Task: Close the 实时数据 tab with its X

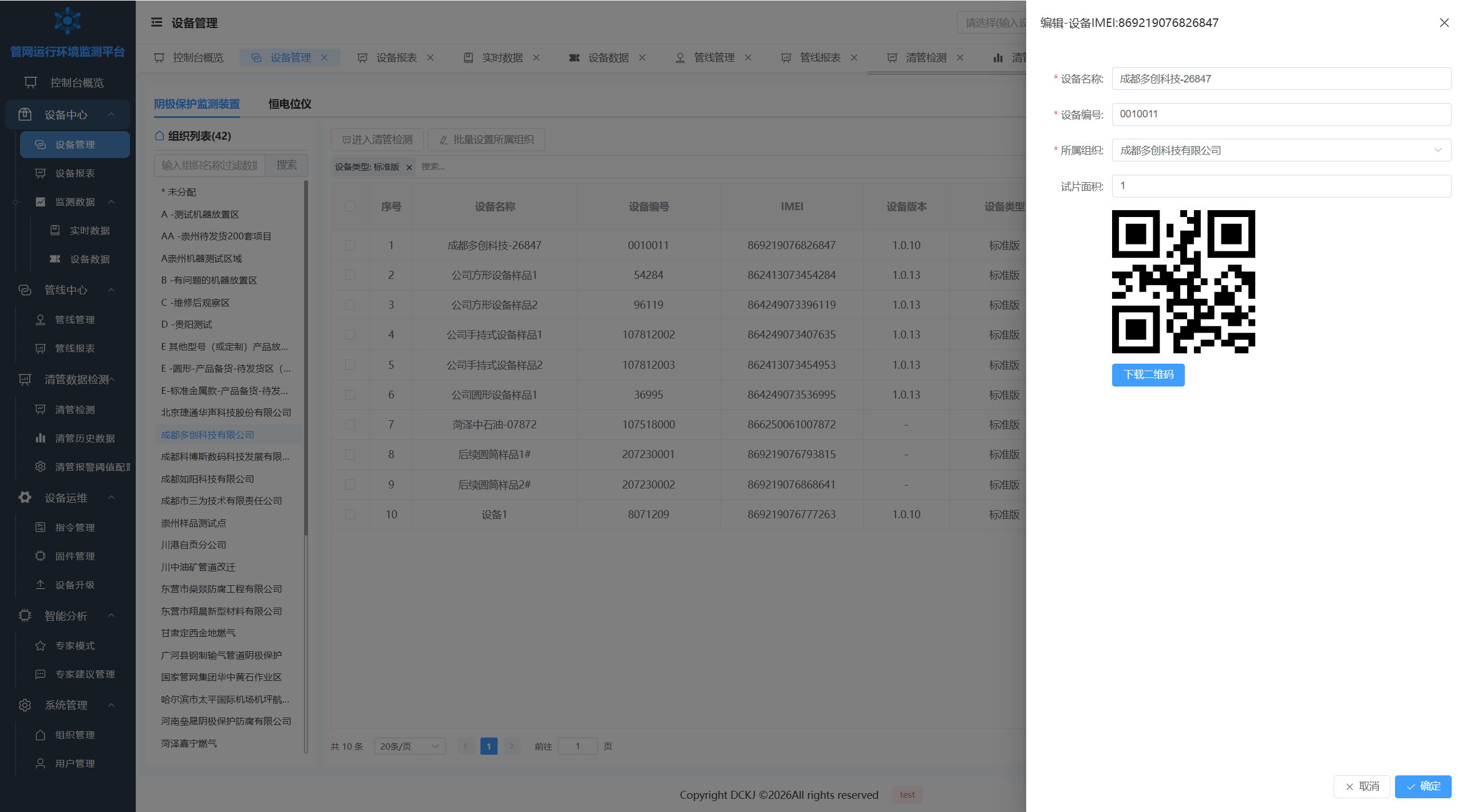Action: 537,58
